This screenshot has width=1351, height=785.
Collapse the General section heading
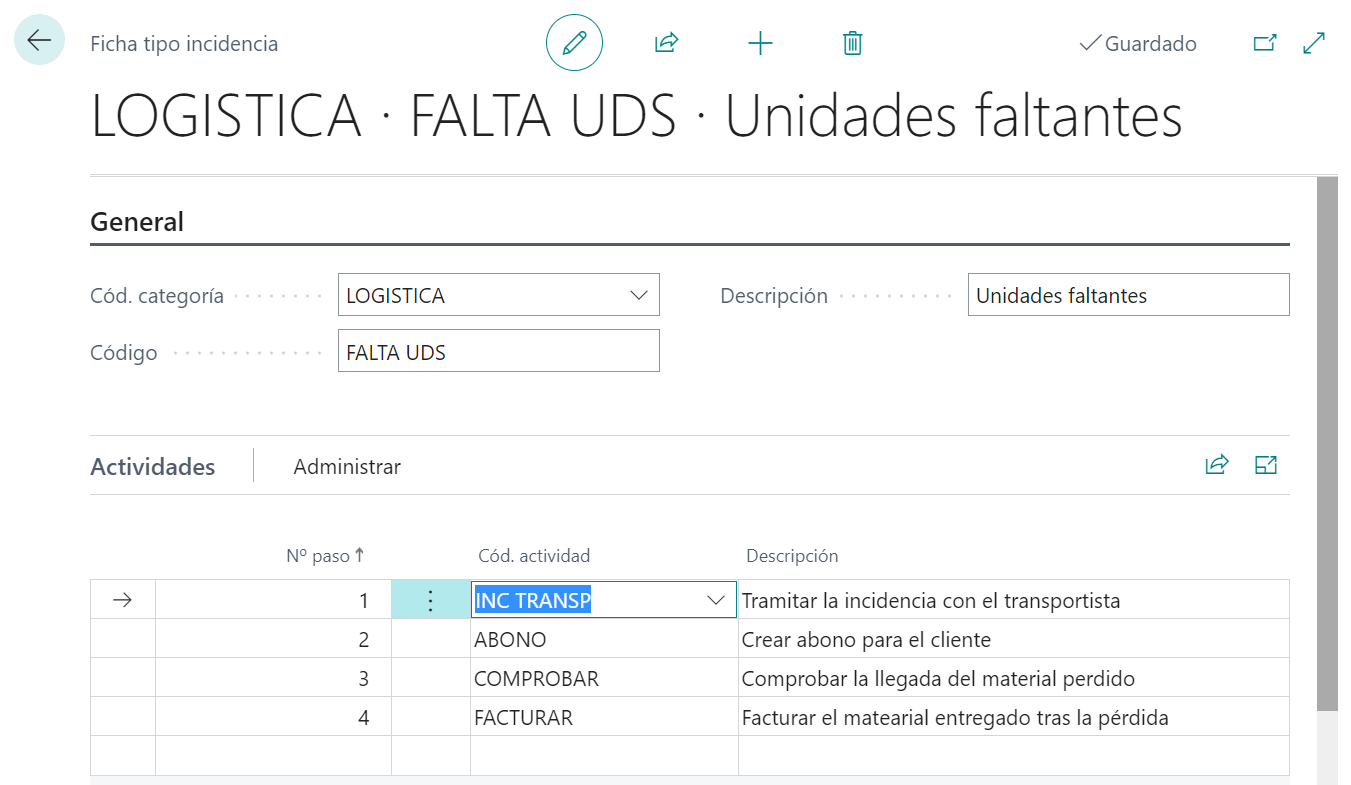tap(137, 222)
